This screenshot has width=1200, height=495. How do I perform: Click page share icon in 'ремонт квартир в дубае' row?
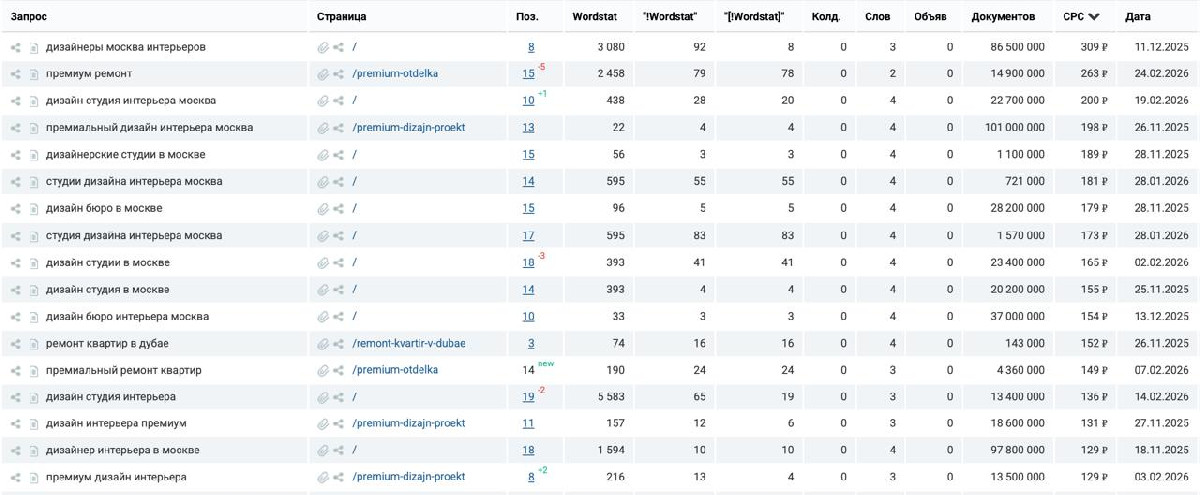click(x=339, y=344)
